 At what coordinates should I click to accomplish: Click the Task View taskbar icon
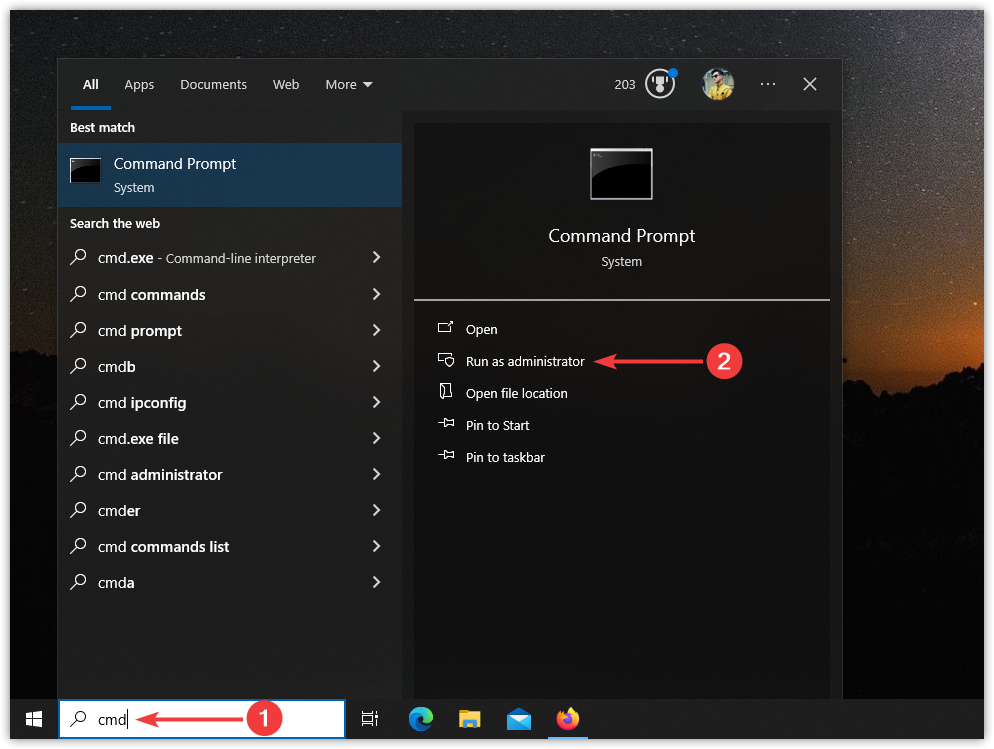370,718
